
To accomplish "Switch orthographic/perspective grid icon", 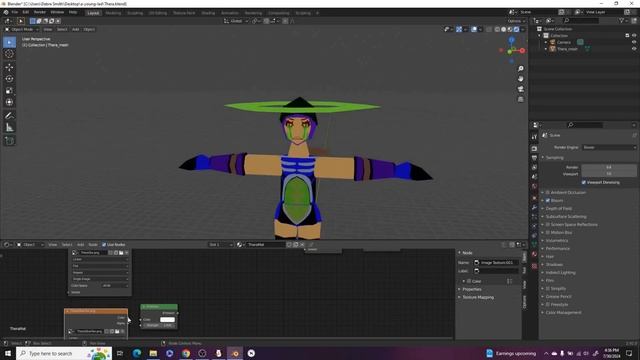I will (x=520, y=99).
